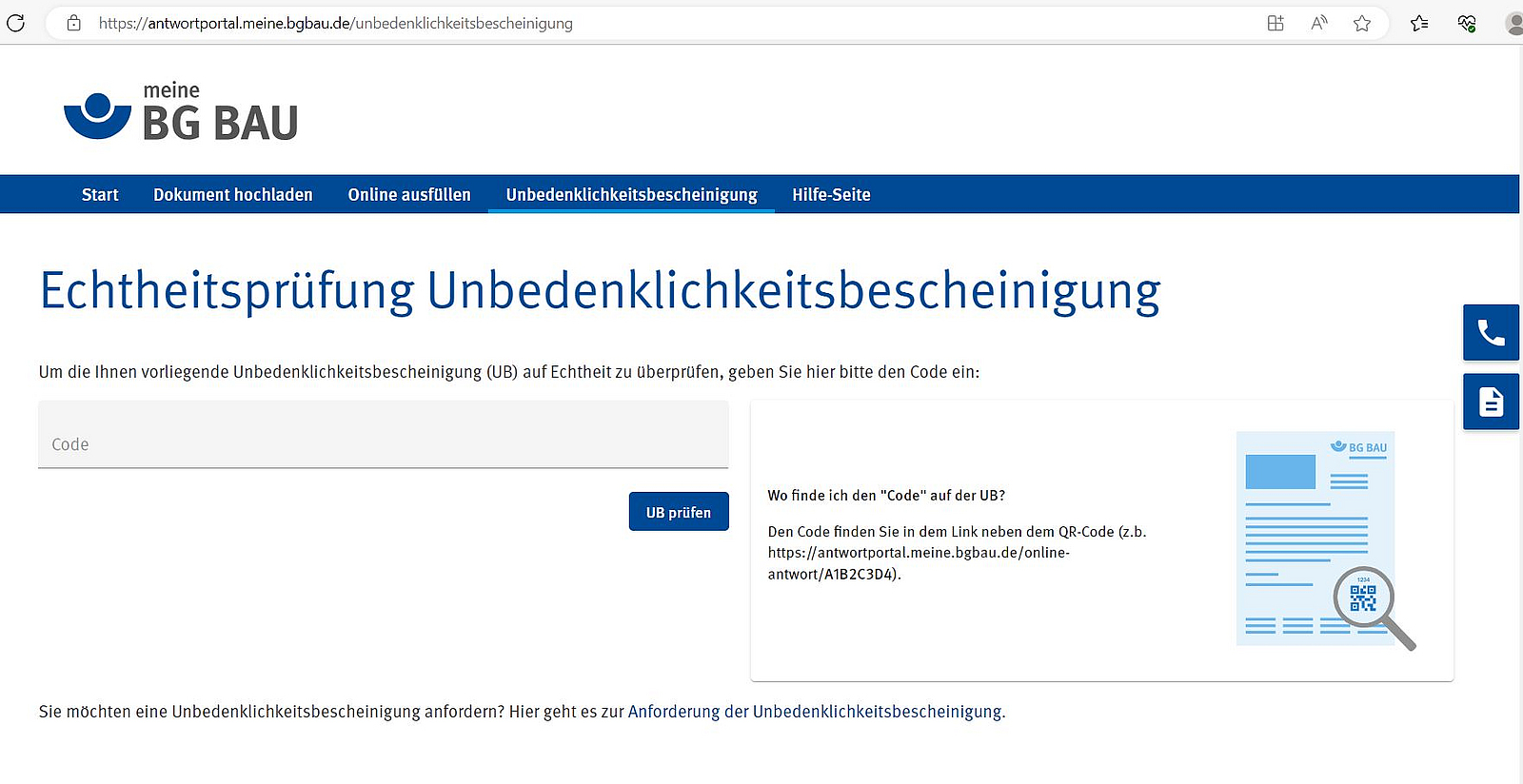Open Browser Essentials heart icon
1523x784 pixels.
pos(1467,23)
